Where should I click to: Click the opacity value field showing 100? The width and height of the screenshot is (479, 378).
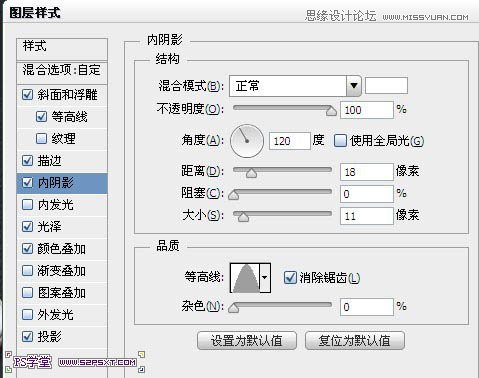367,110
